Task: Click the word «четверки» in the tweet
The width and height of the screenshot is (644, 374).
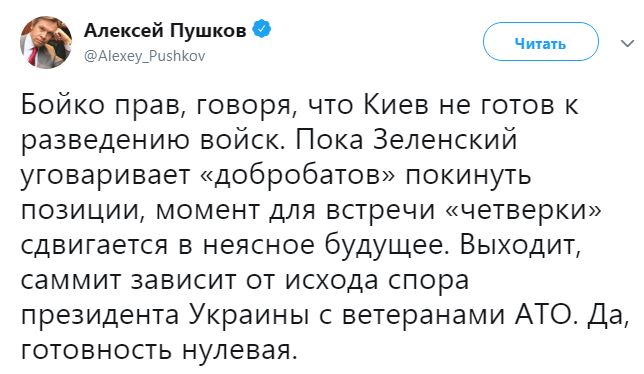Action: 524,210
